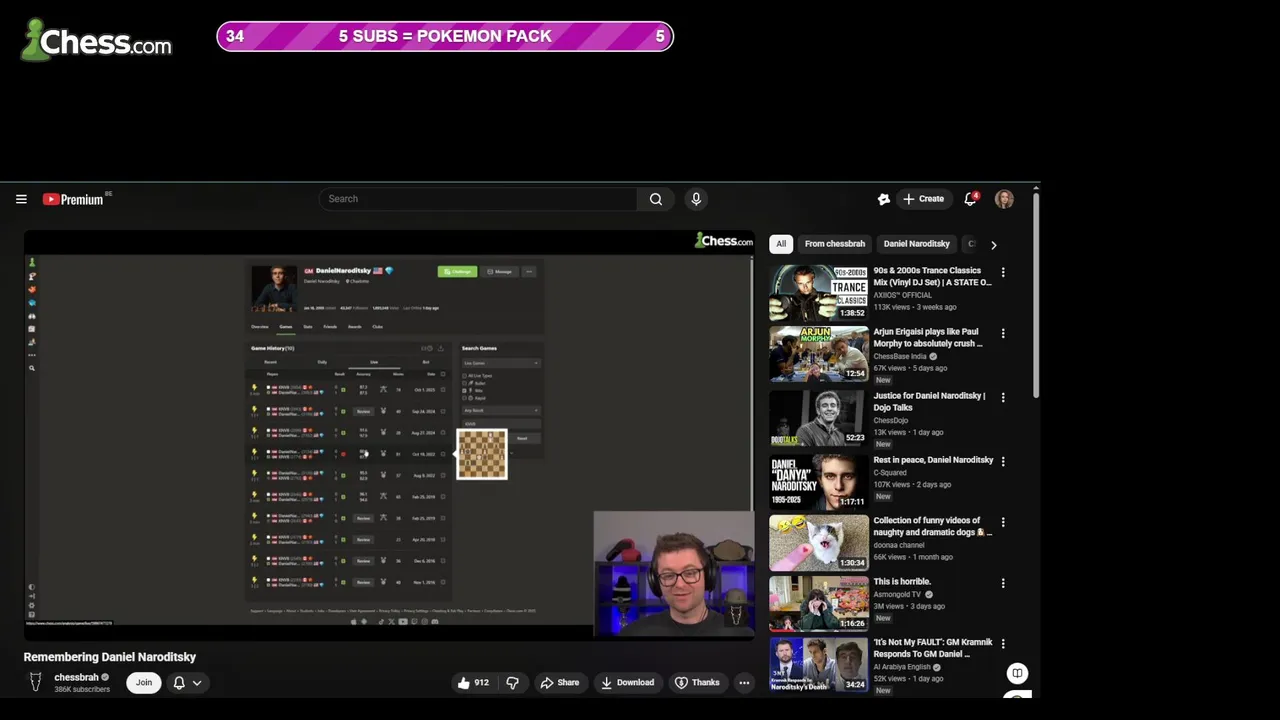Click '113K views · 3 weeks ago' text

tap(915, 307)
